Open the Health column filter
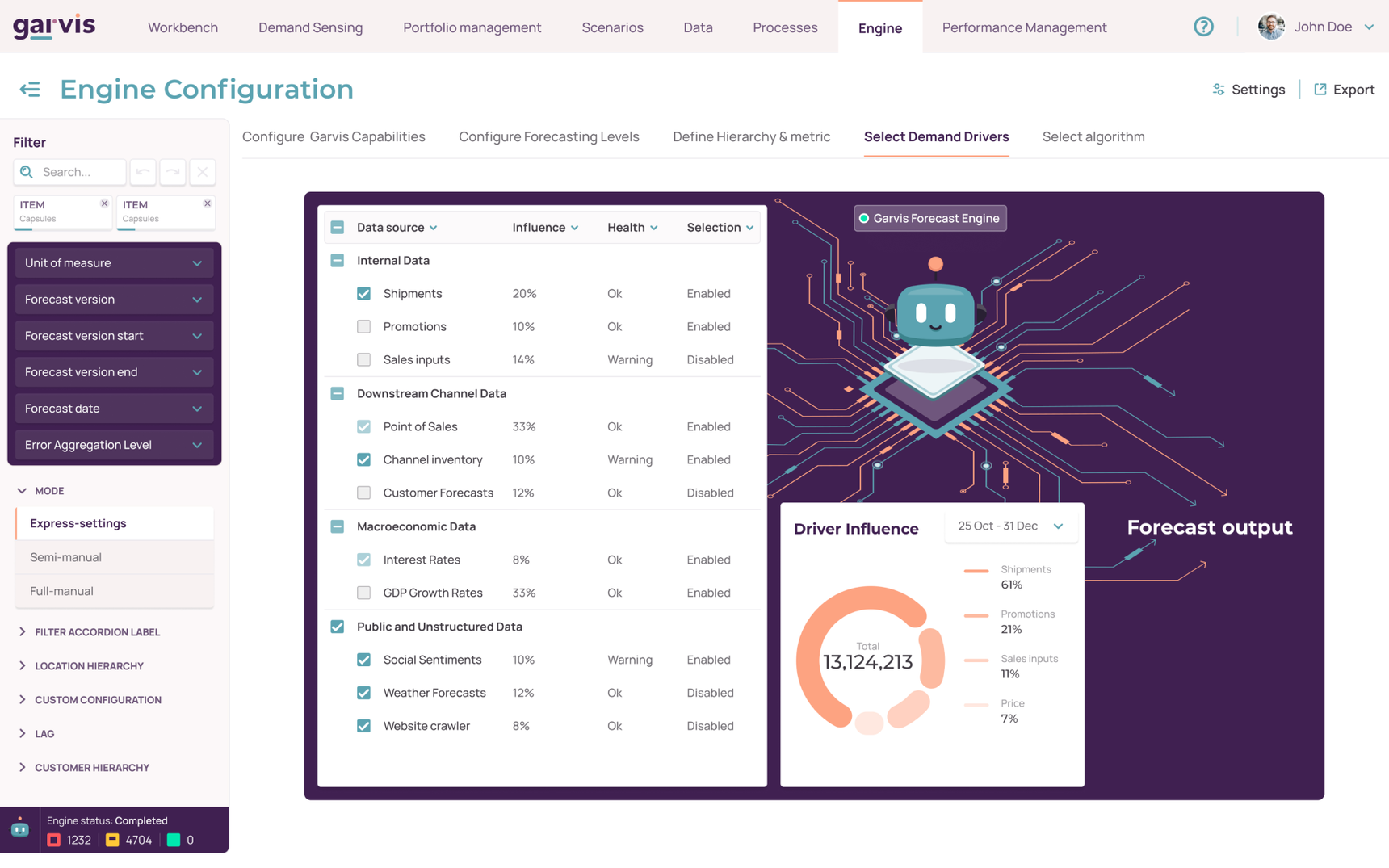Viewport: 1389px width, 868px height. (633, 228)
